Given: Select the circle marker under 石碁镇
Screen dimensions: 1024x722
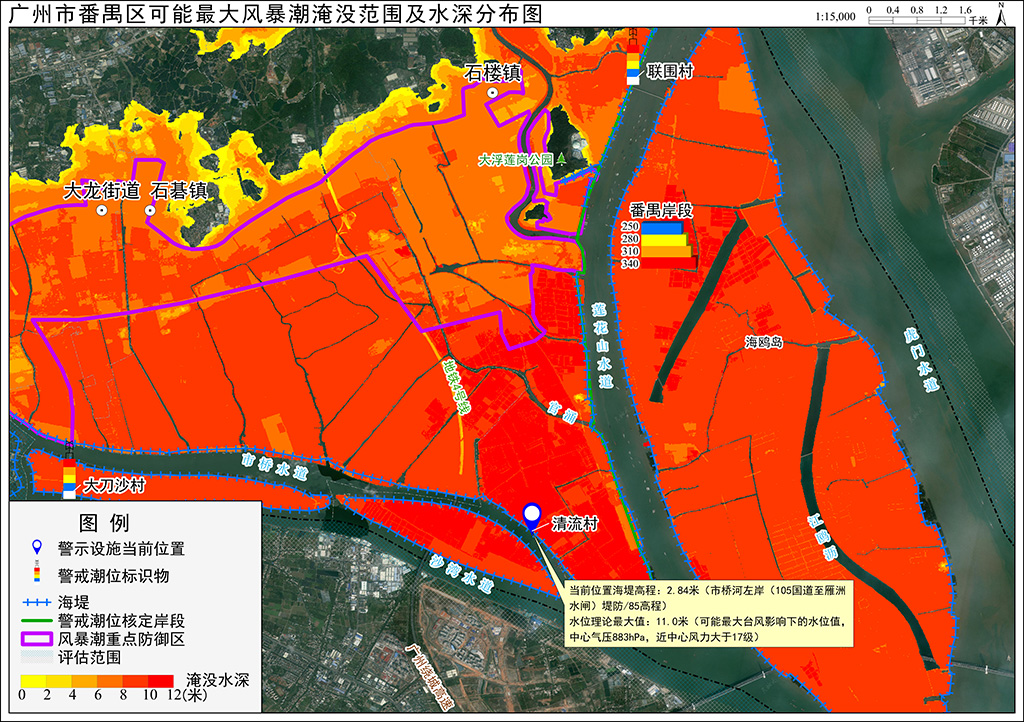Looking at the screenshot, I should pos(150,210).
